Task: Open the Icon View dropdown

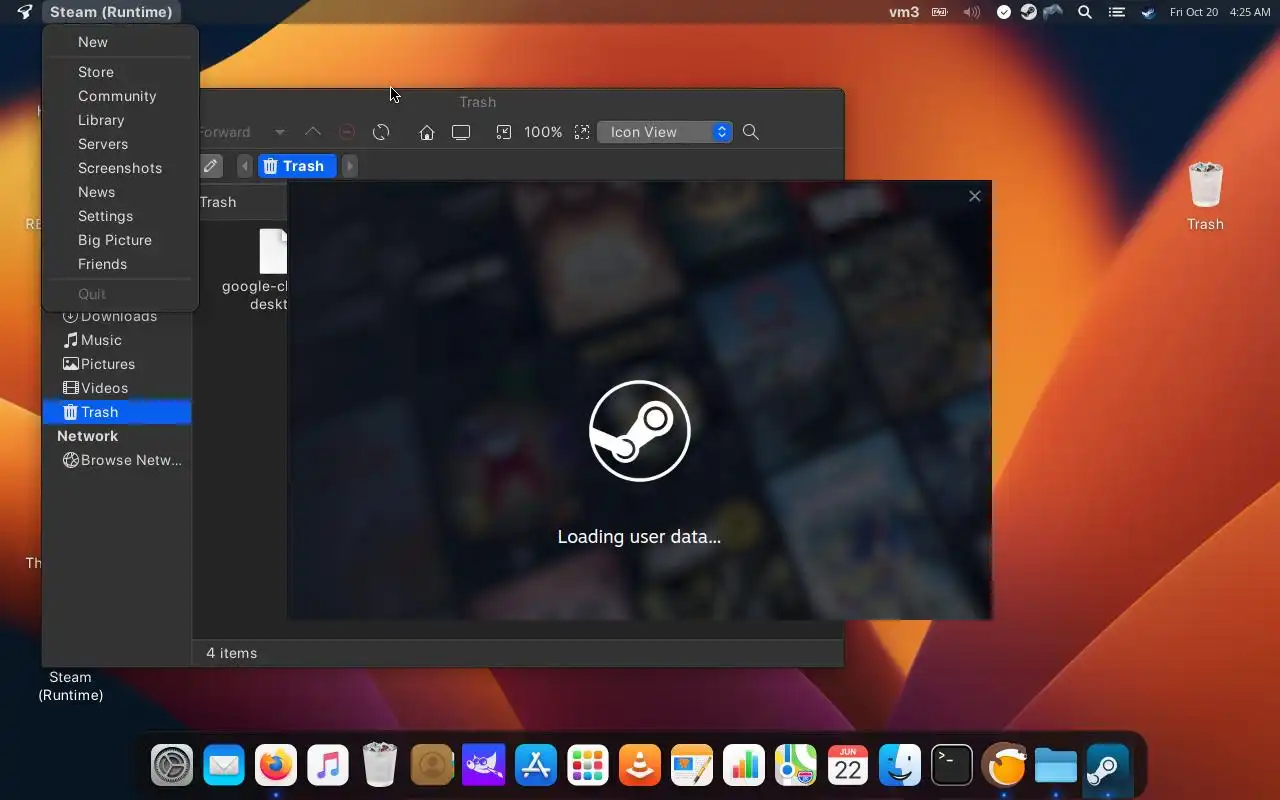Action: (x=665, y=132)
